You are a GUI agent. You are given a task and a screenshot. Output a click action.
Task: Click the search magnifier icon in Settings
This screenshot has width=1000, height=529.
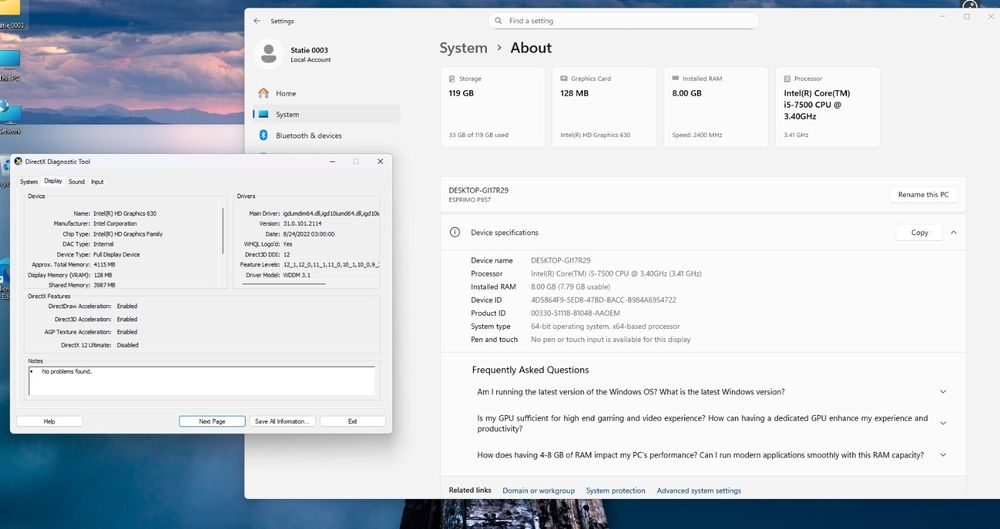[499, 21]
